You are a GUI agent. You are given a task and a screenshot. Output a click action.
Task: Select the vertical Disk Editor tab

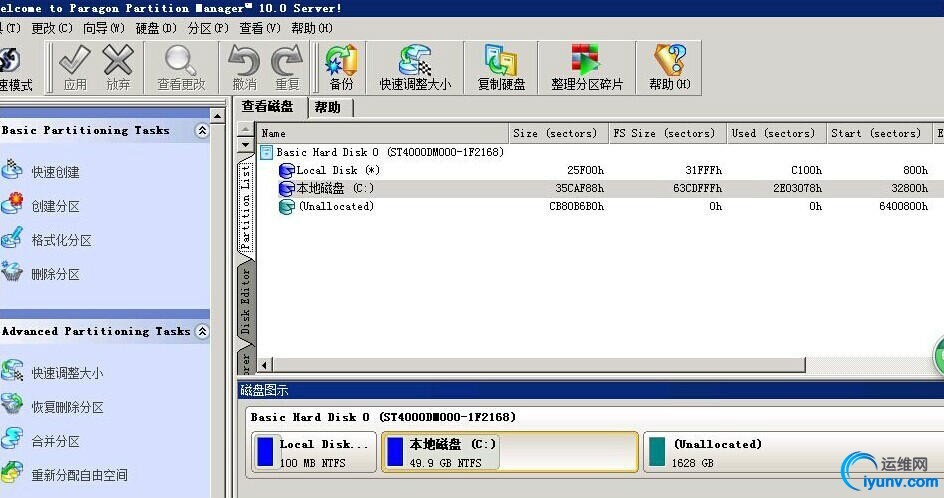click(x=246, y=301)
